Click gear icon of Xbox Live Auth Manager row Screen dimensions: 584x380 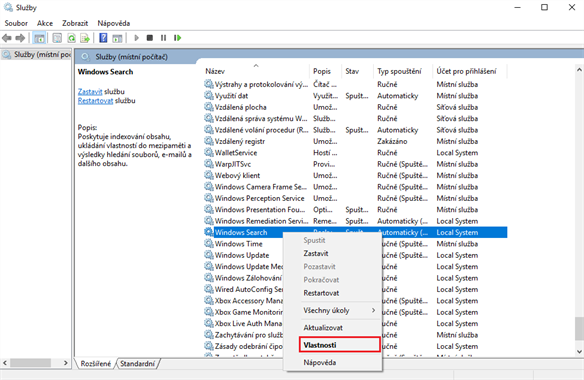209,323
